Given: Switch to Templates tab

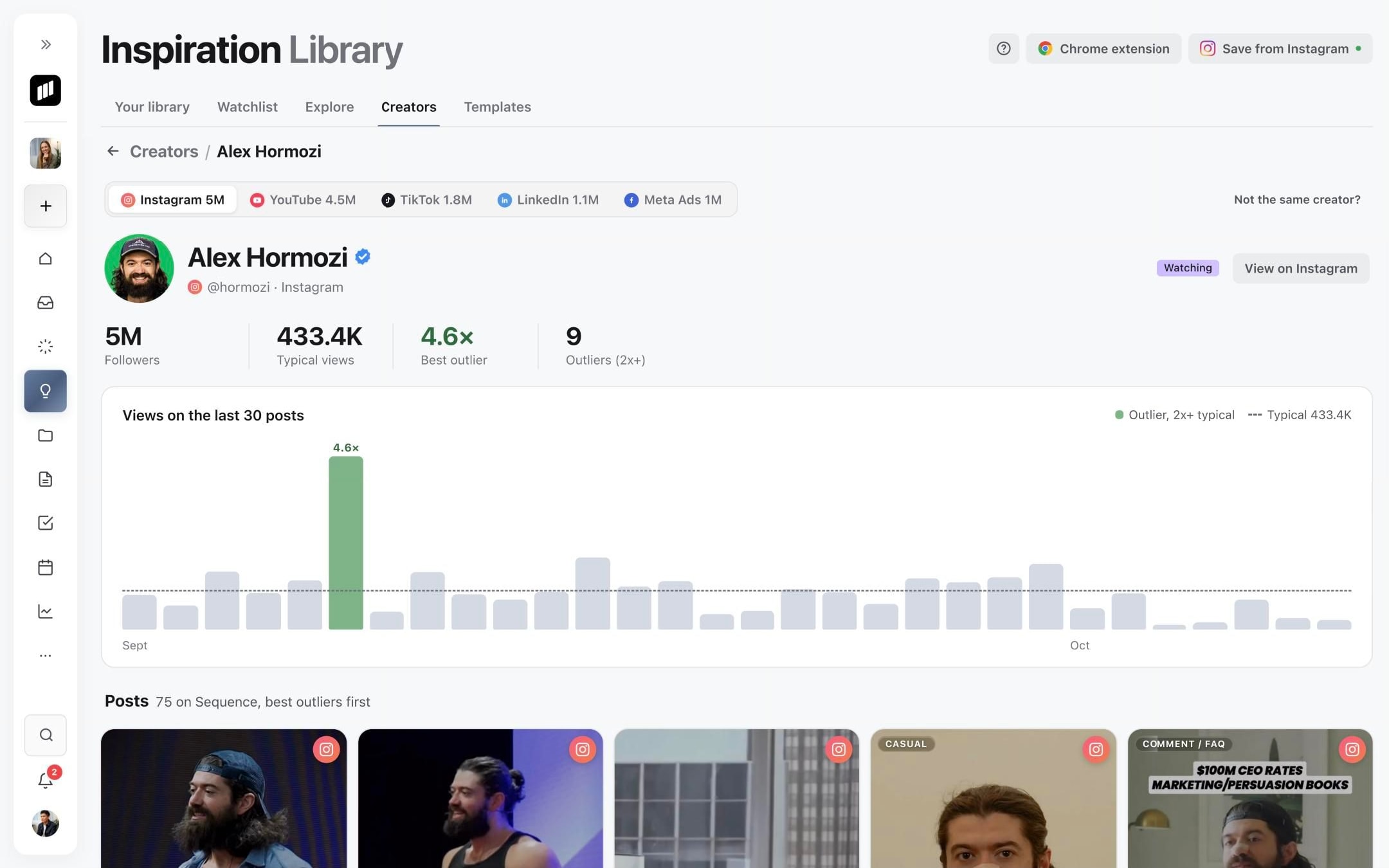Looking at the screenshot, I should pos(498,107).
